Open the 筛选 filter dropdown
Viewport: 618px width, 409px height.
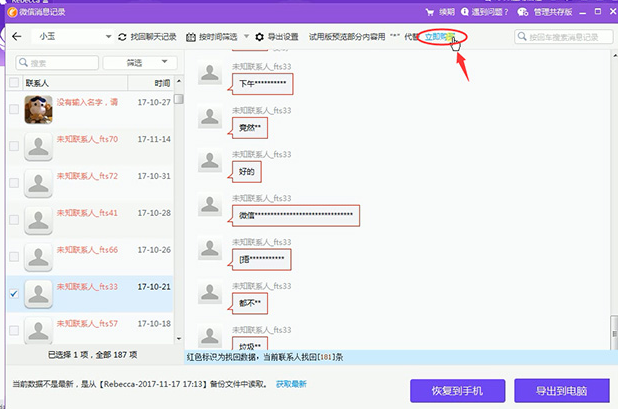pos(140,63)
